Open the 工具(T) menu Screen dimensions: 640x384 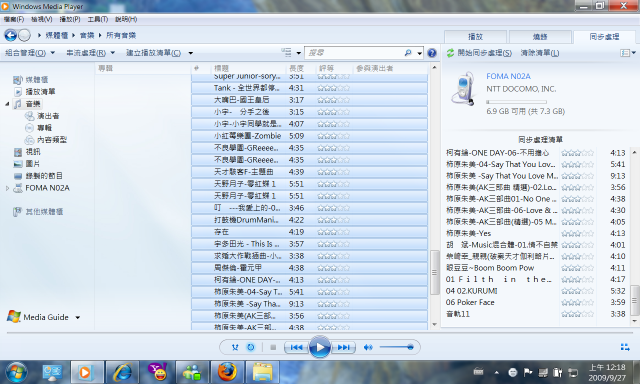click(x=98, y=19)
